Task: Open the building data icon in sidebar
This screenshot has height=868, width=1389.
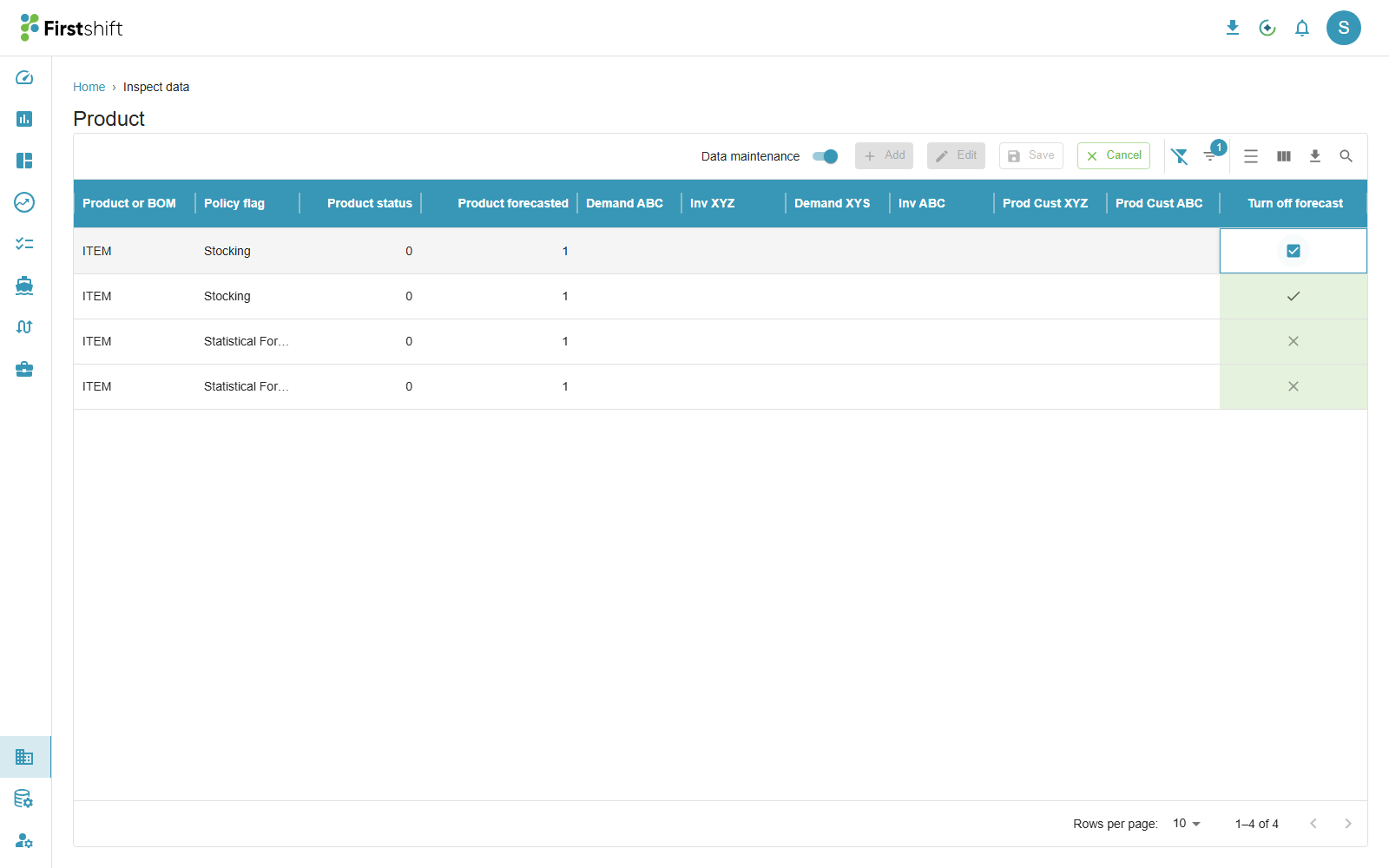Action: point(24,757)
